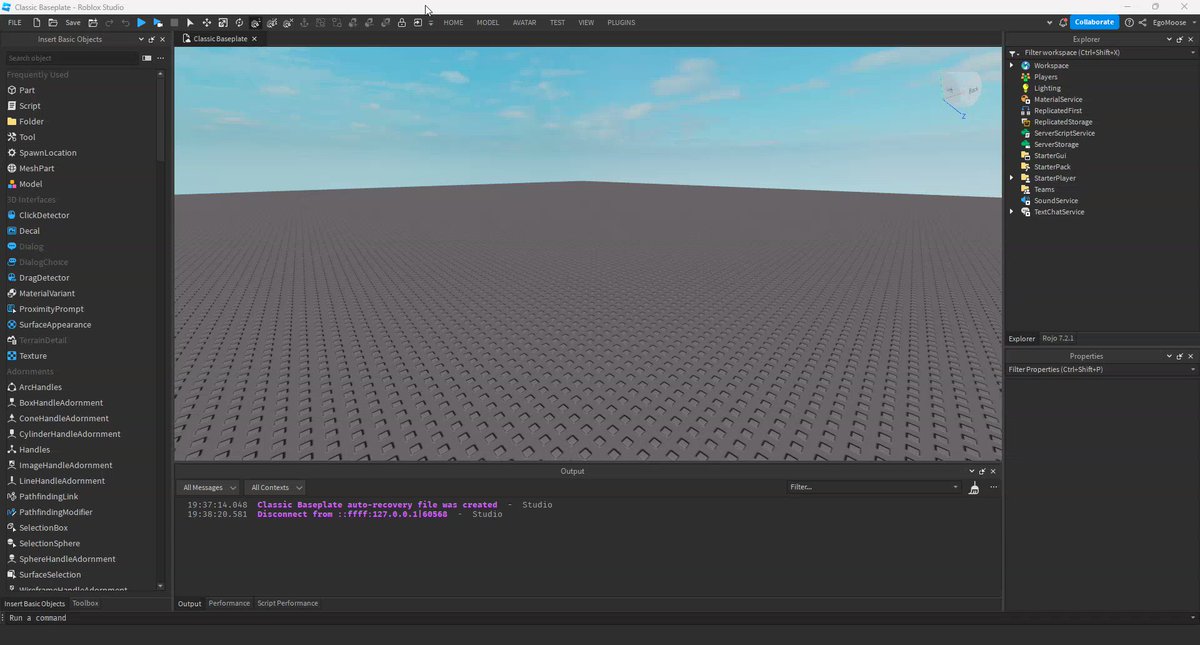The image size is (1200, 645).
Task: Click the share icon next to EgoMoose
Action: point(1143,22)
